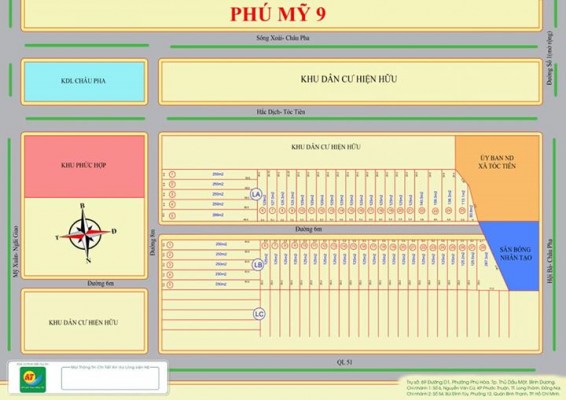Click the white info box beside logo
Image resolution: width=566 pixels, height=400 pixels.
(x=110, y=378)
